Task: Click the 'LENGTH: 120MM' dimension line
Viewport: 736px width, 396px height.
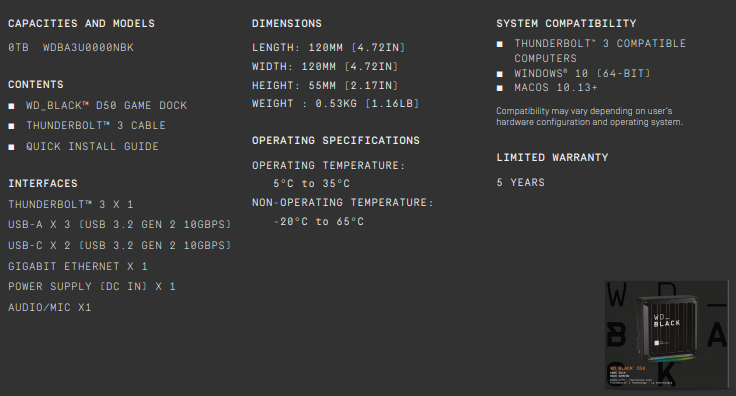Action: pyautogui.click(x=329, y=47)
